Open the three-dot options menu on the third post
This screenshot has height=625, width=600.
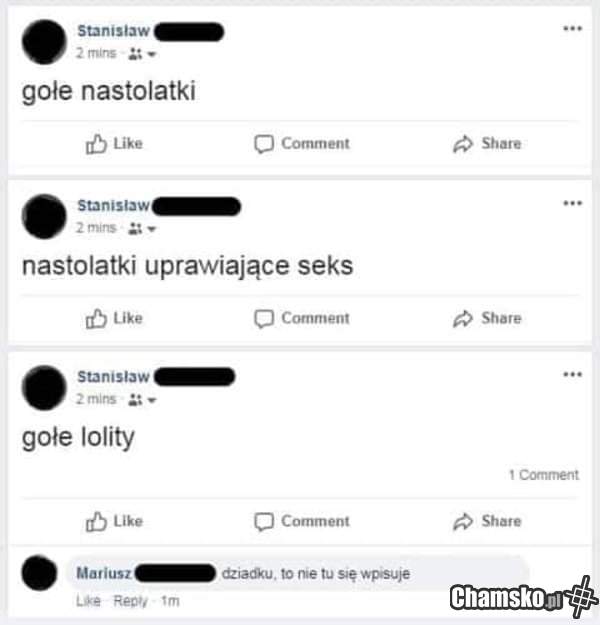pos(572,374)
